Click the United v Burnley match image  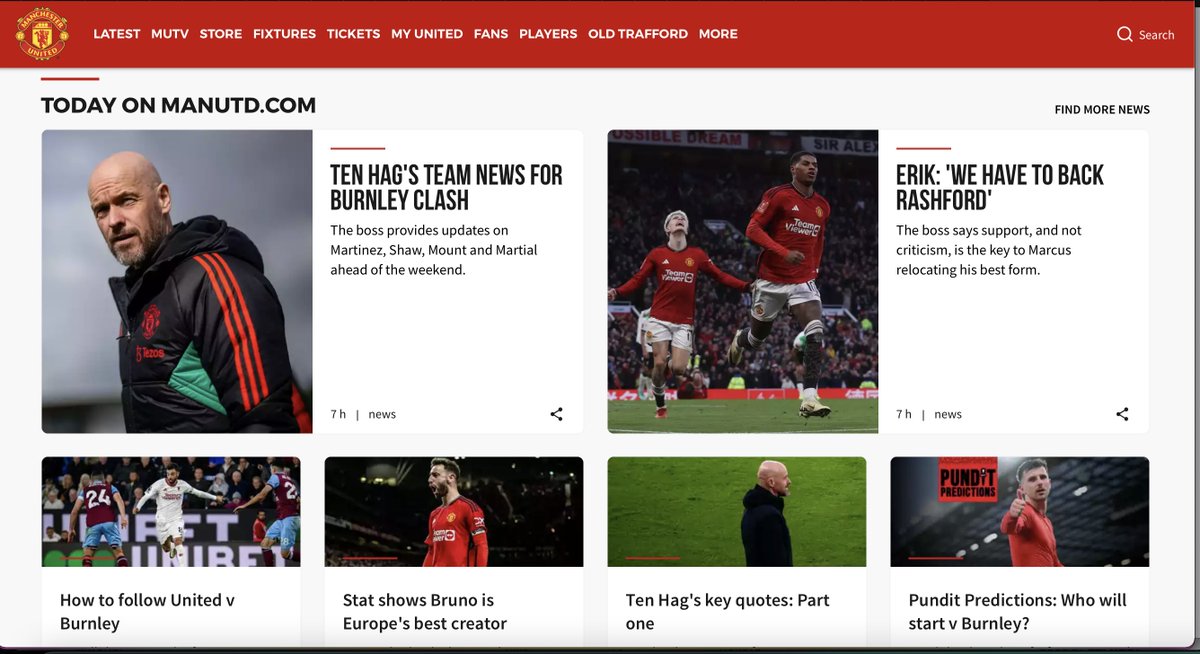click(171, 512)
